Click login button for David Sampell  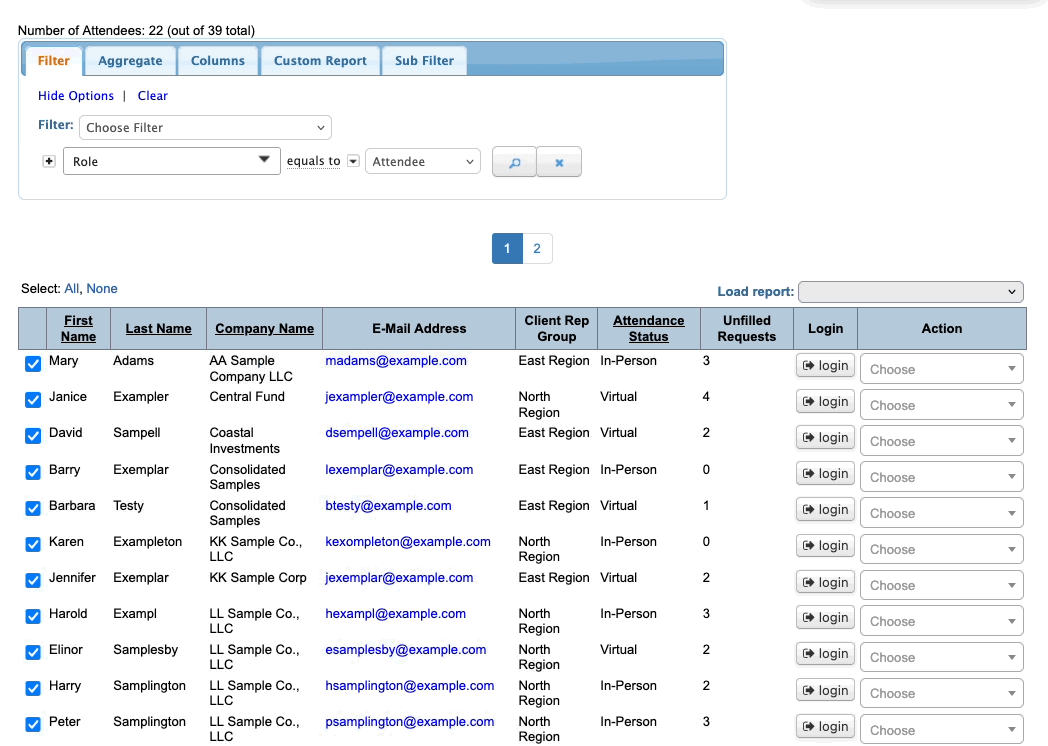point(825,438)
